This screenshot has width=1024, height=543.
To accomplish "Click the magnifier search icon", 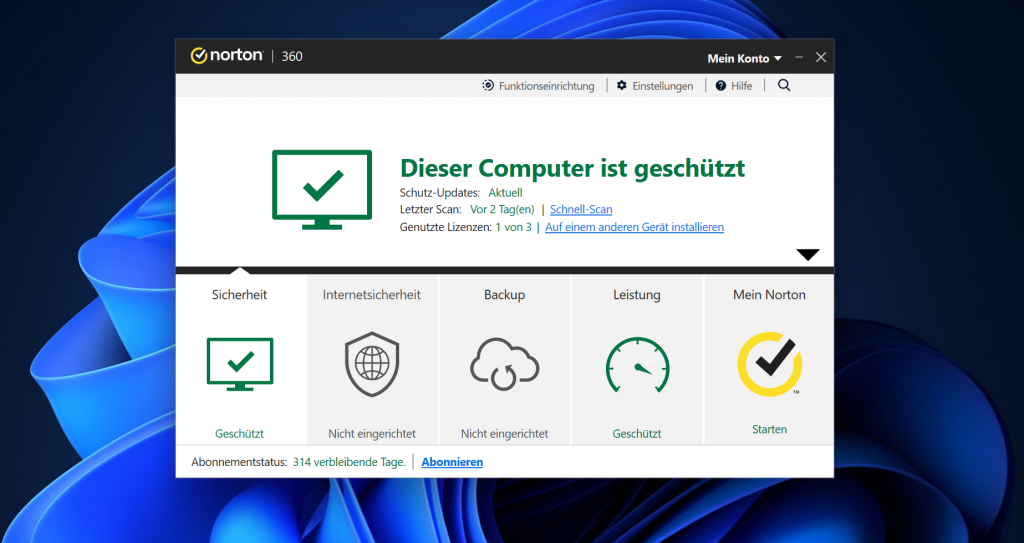I will pos(784,86).
